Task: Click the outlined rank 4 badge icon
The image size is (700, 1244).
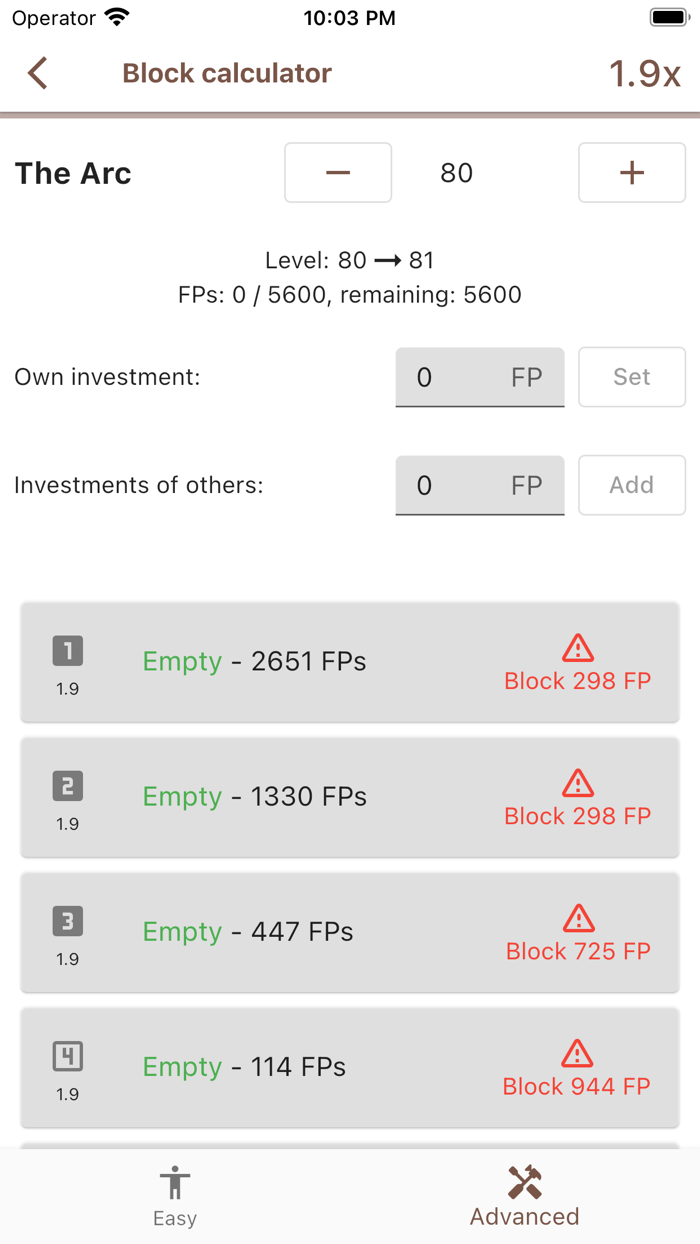Action: (x=68, y=1057)
